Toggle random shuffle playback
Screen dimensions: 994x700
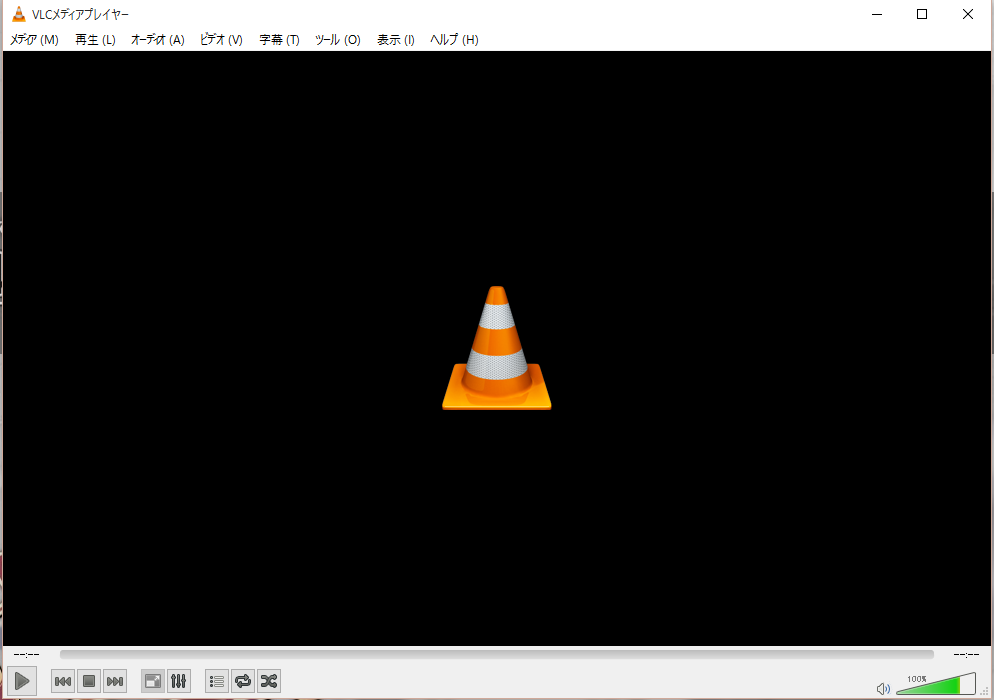point(269,681)
